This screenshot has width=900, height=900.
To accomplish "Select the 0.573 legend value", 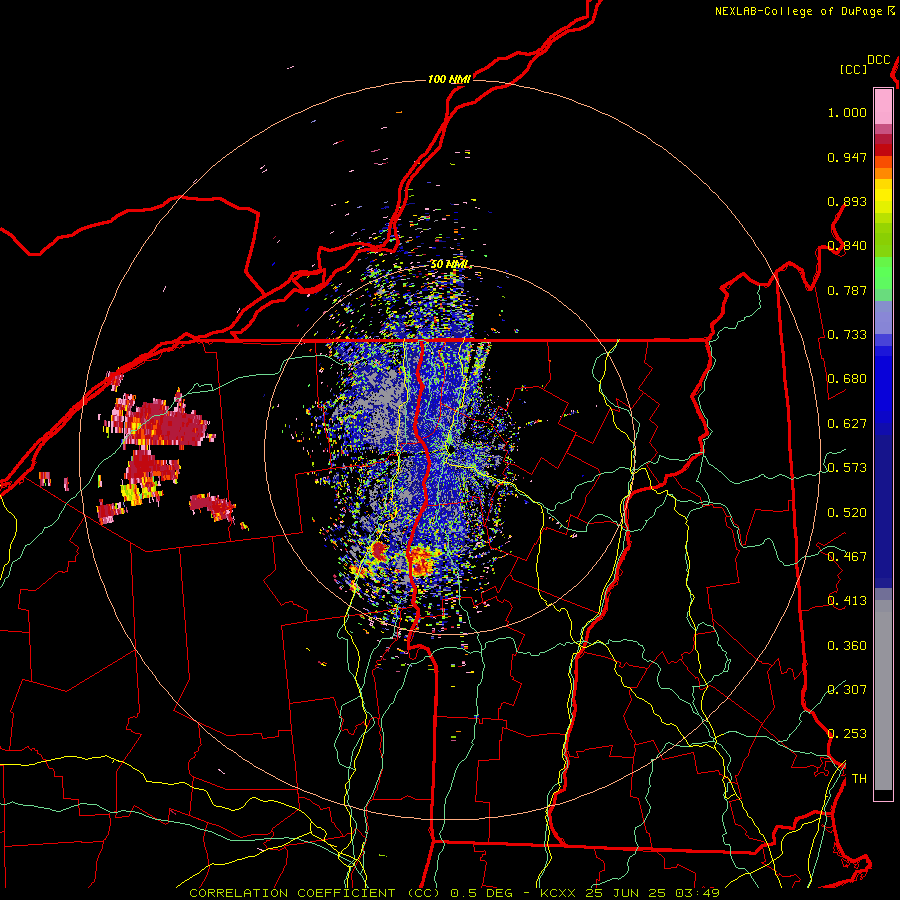I will tap(847, 468).
